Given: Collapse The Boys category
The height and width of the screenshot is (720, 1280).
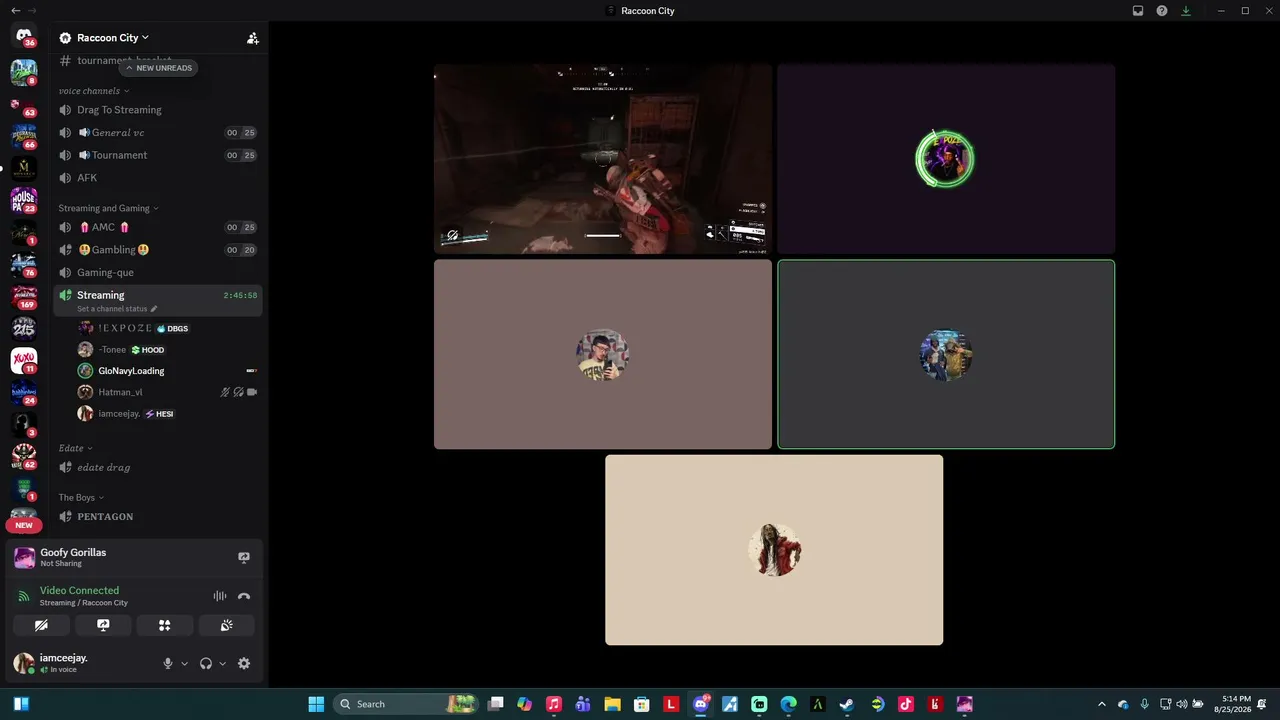Looking at the screenshot, I should [81, 497].
